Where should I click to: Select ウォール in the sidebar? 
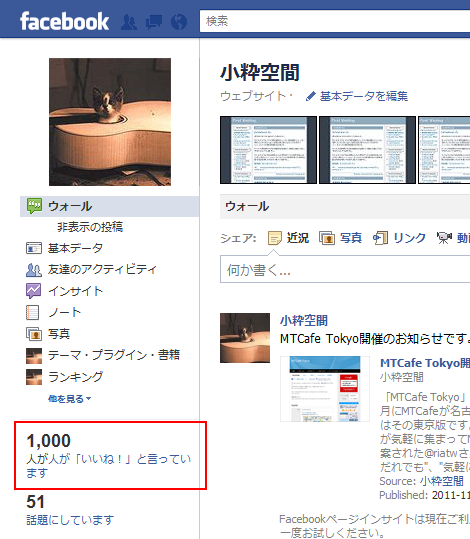coord(109,206)
